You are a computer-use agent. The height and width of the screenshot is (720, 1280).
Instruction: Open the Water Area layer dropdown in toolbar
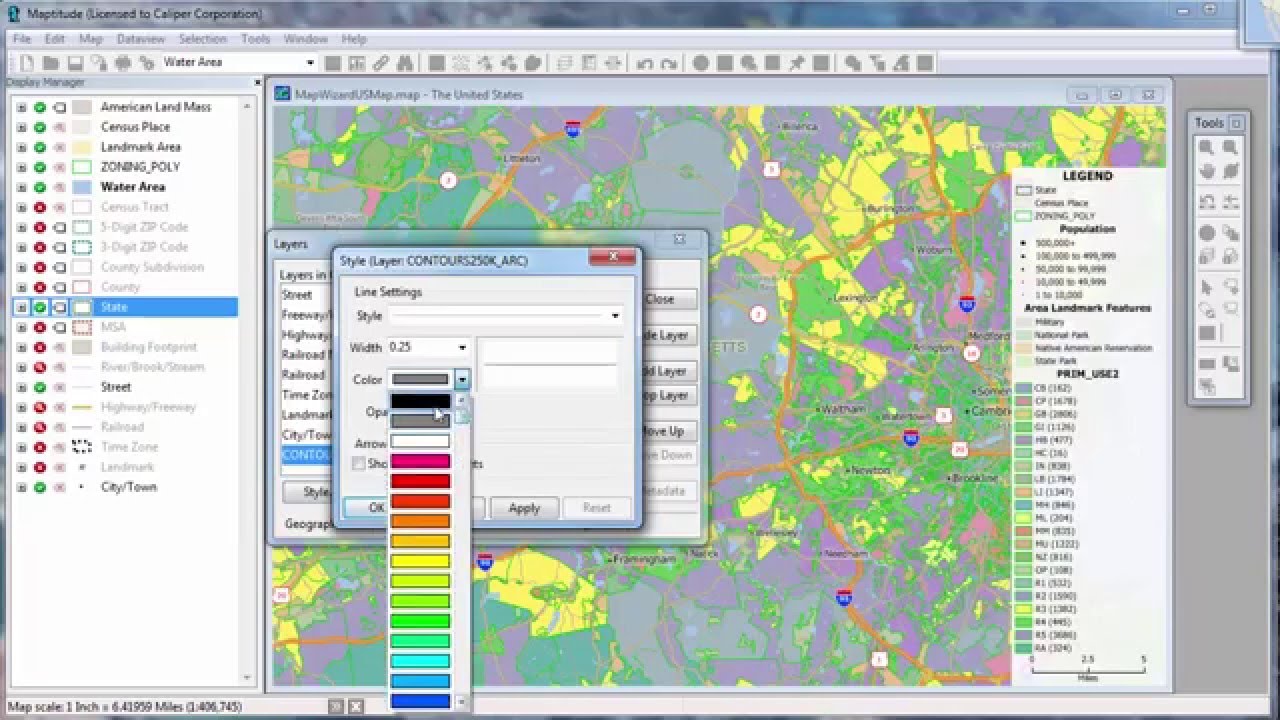(x=310, y=63)
